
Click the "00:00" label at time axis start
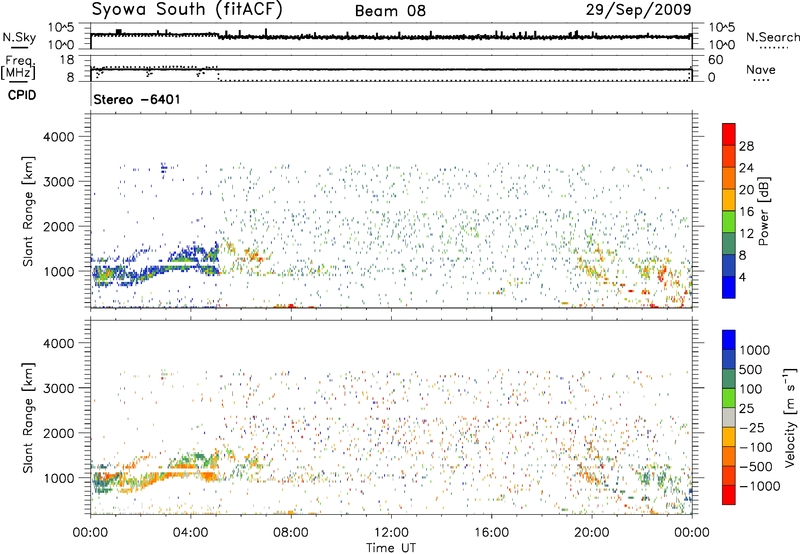(x=90, y=533)
